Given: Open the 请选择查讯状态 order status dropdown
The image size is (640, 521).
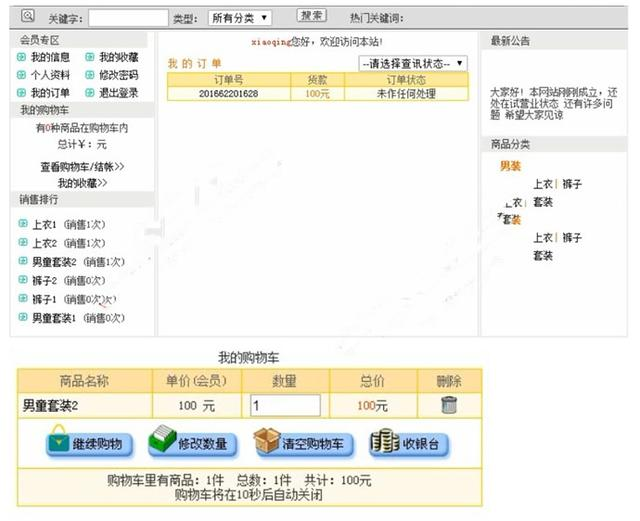Looking at the screenshot, I should click(413, 63).
